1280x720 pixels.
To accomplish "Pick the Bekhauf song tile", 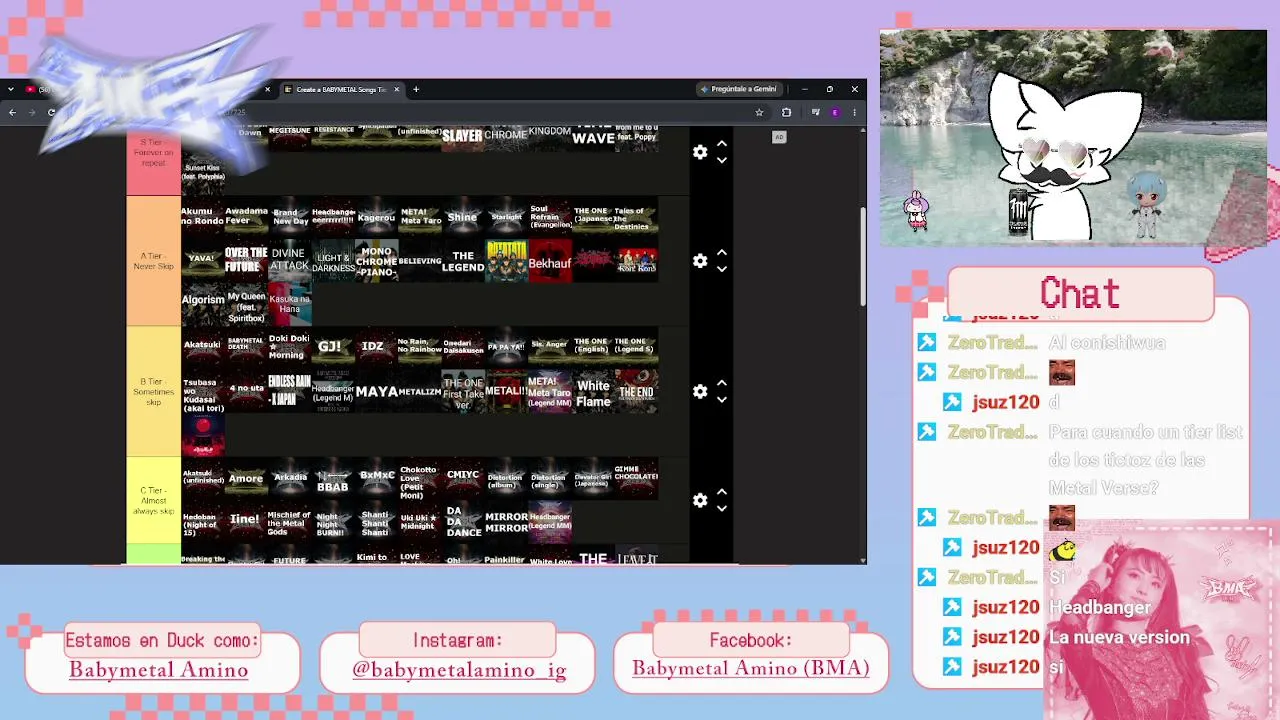I will 550,261.
